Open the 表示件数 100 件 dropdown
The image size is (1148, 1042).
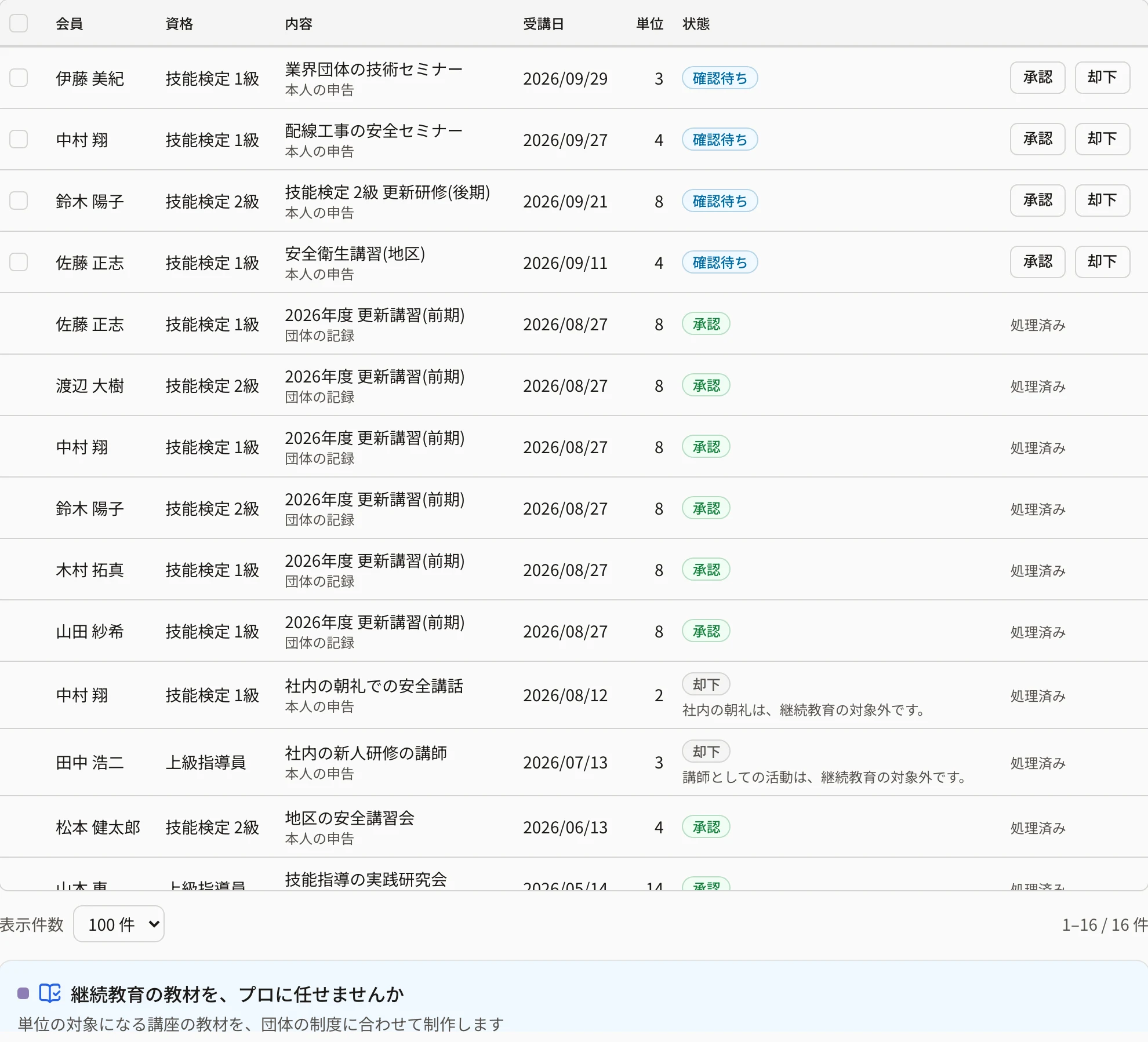119,924
